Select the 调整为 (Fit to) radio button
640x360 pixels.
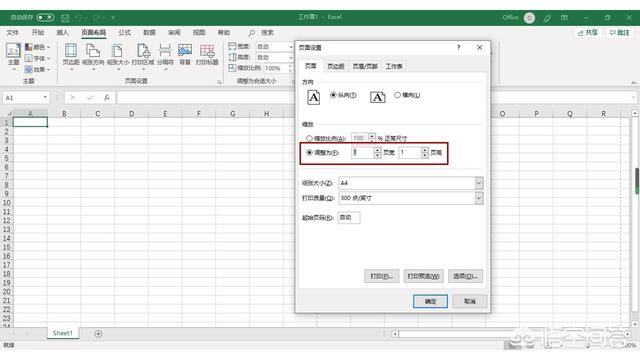click(309, 153)
